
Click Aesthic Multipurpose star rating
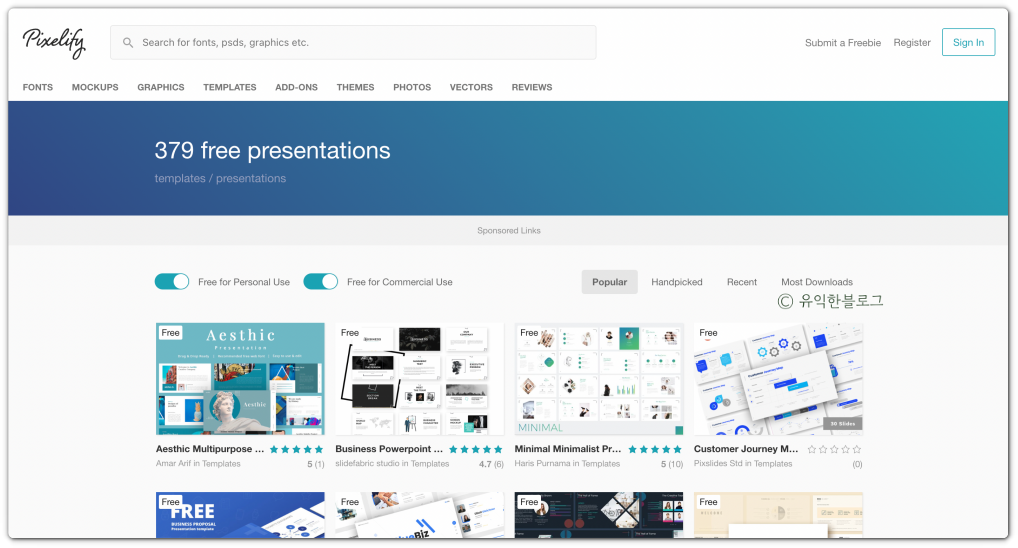(296, 449)
